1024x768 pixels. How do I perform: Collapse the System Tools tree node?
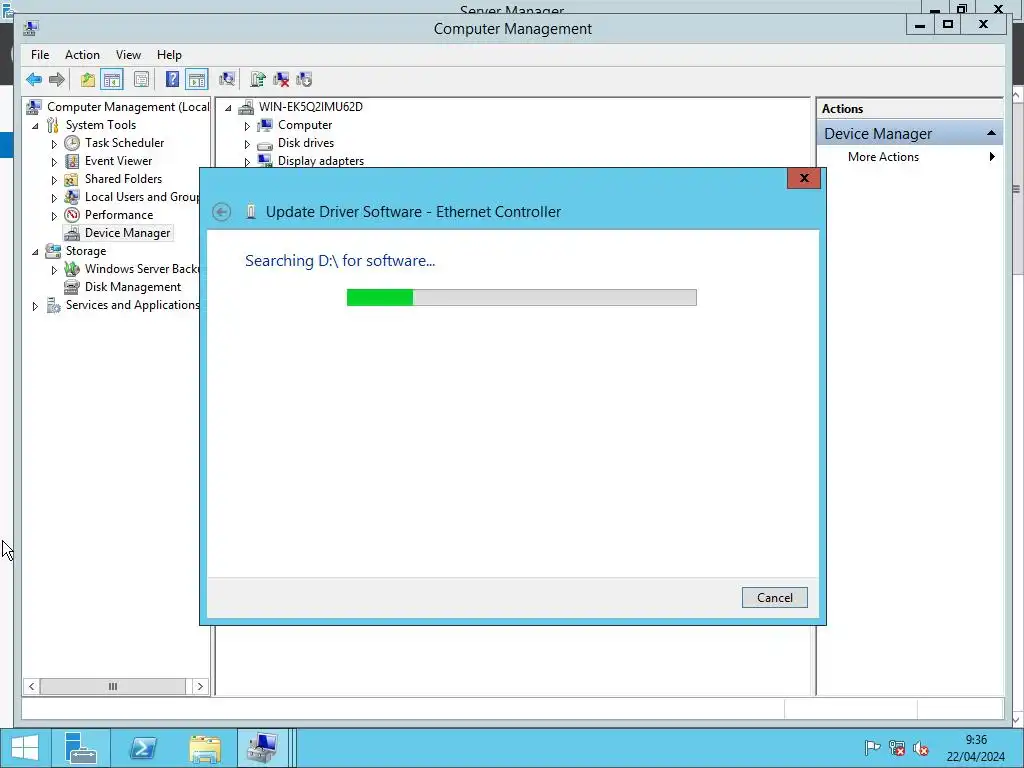click(35, 125)
